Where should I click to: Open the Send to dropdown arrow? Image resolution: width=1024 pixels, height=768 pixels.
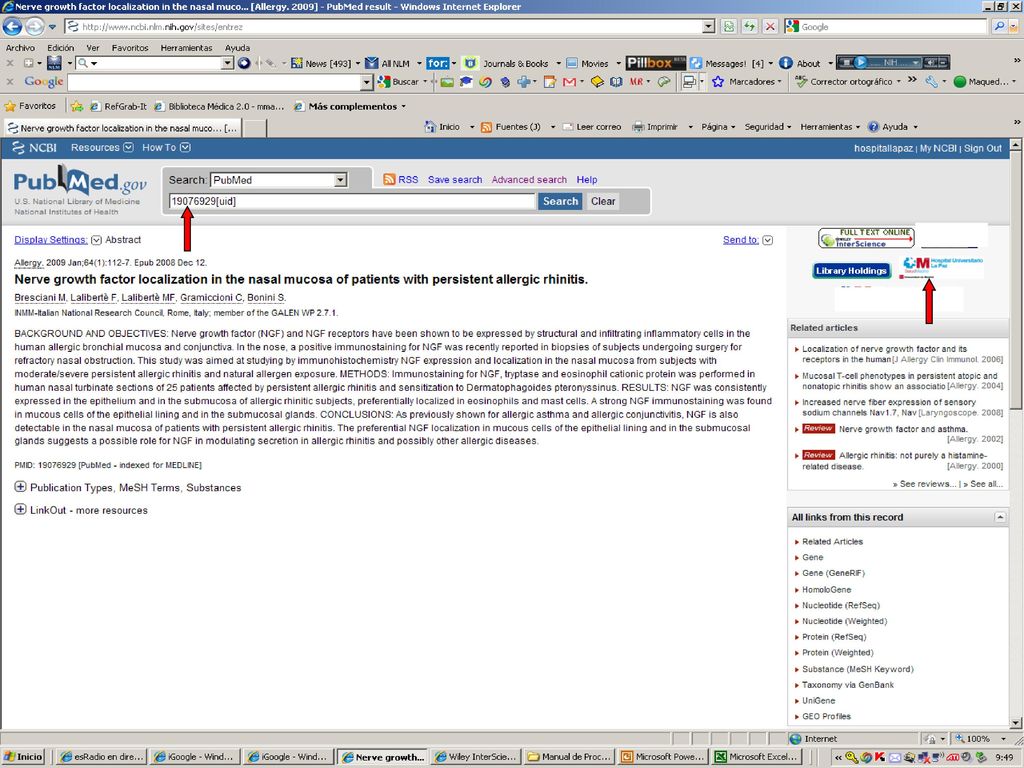click(767, 240)
